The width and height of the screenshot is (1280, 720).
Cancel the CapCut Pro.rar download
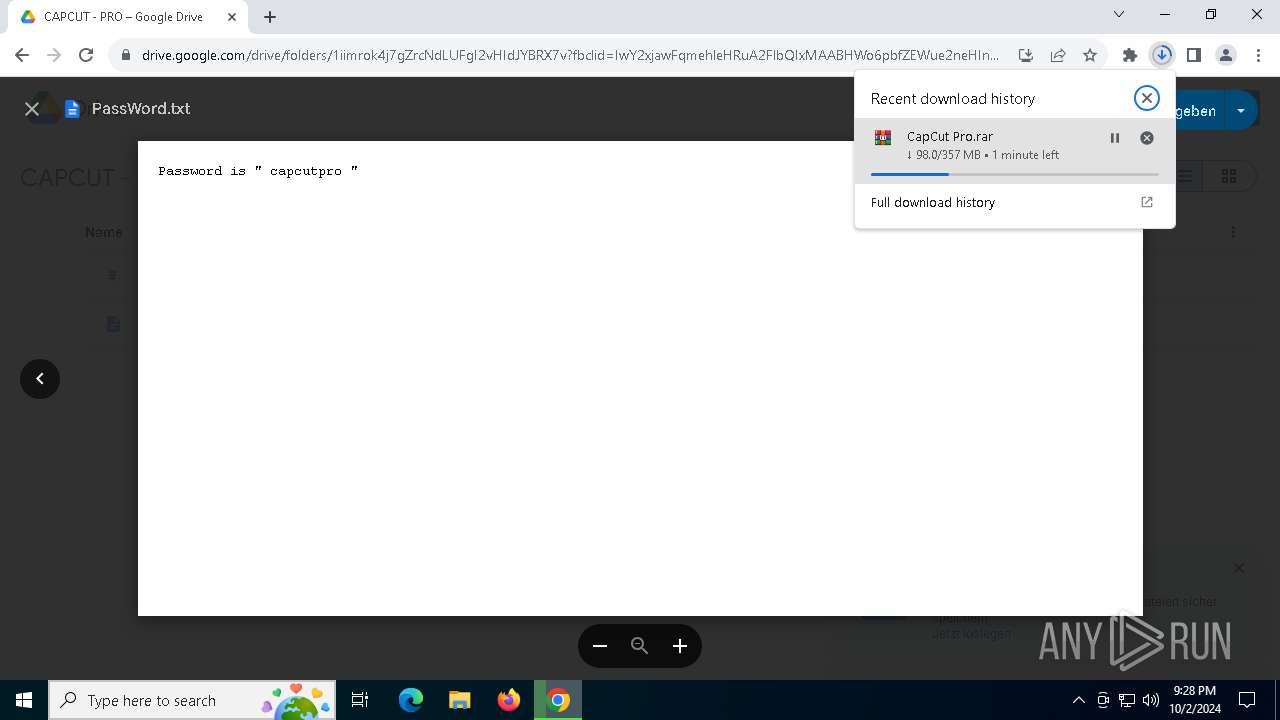(x=1147, y=138)
